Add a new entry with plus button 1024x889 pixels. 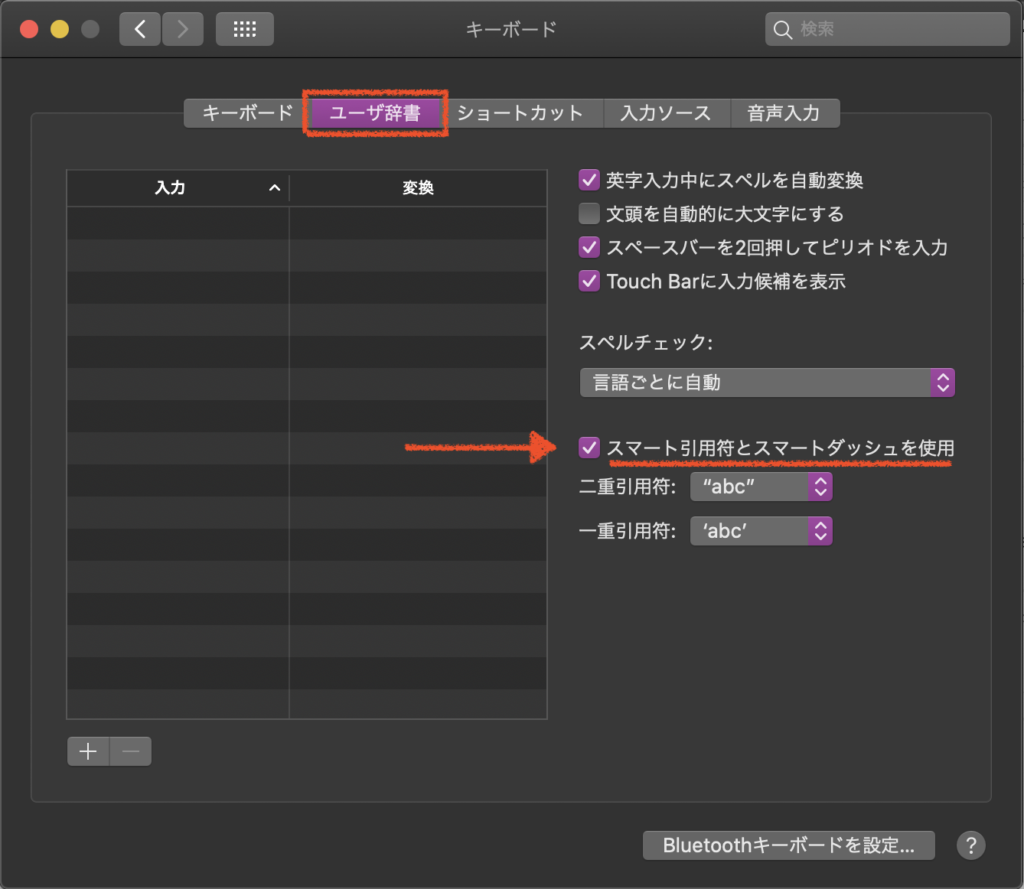click(88, 751)
